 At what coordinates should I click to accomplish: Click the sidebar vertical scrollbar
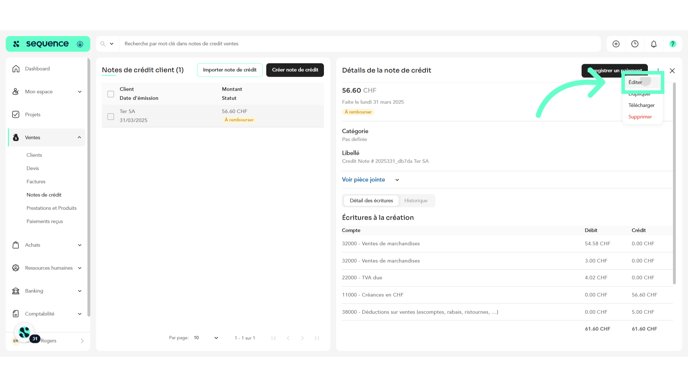(x=89, y=187)
